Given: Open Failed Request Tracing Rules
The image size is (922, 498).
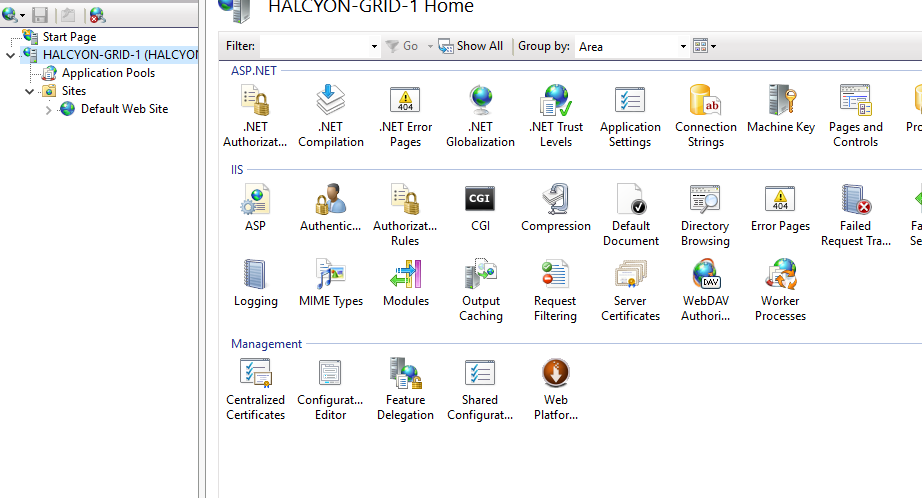Looking at the screenshot, I should 856,215.
